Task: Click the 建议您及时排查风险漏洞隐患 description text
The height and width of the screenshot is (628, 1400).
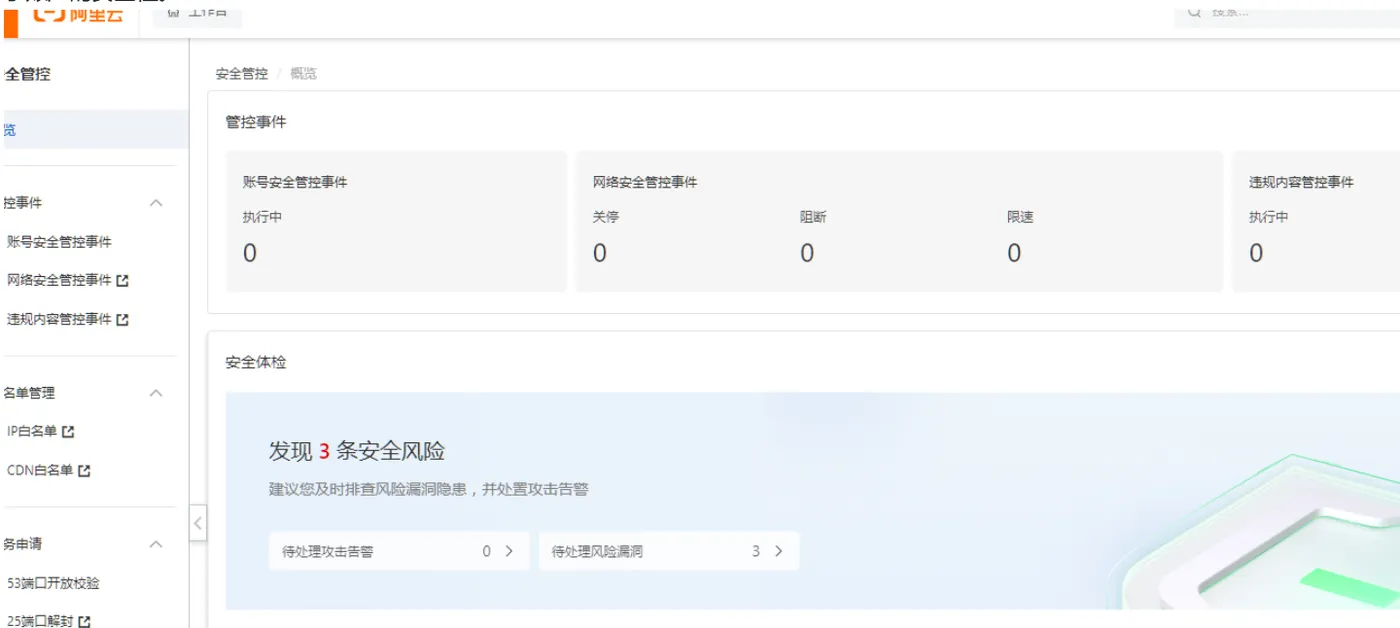Action: tap(429, 490)
